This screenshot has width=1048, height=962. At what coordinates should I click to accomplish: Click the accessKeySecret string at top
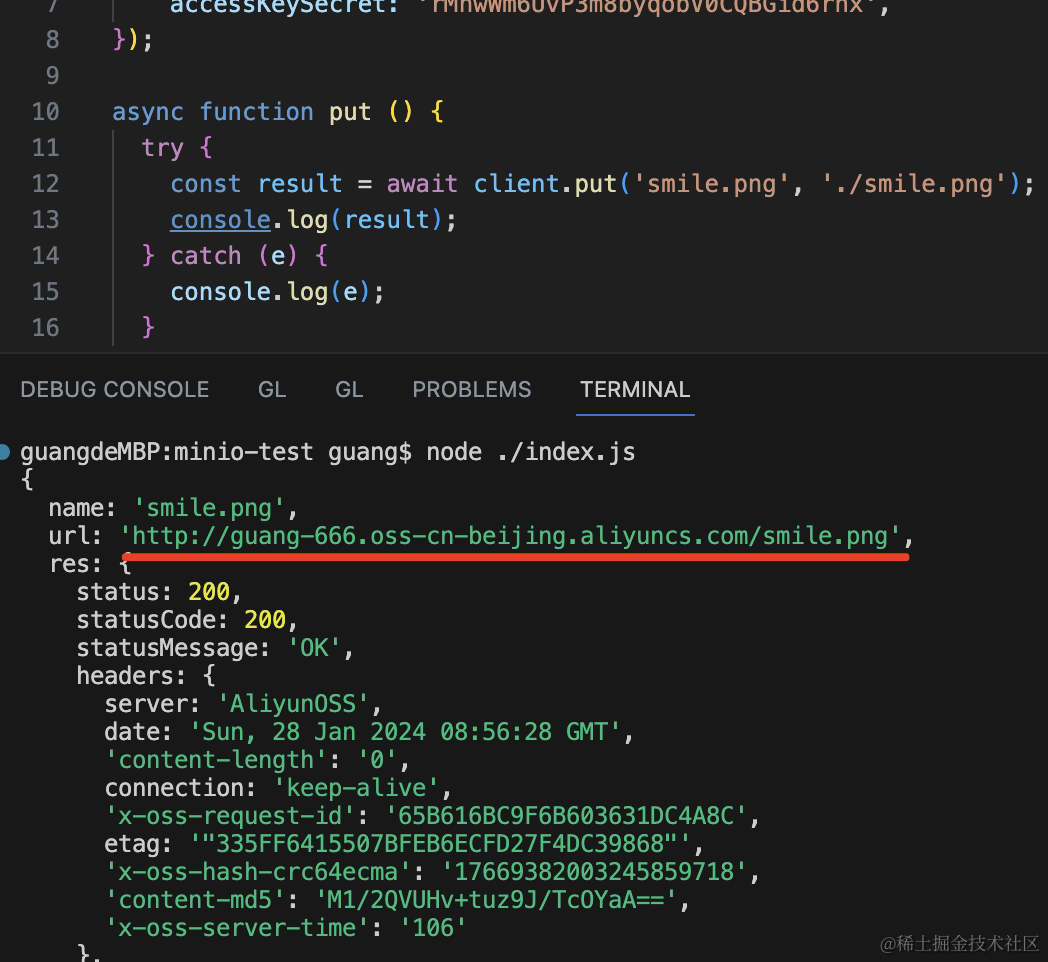[648, 7]
